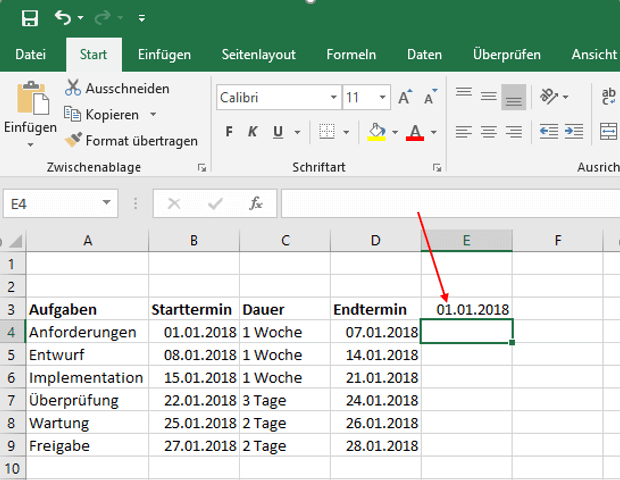The height and width of the screenshot is (480, 620).
Task: Select cell E3 containing 01.01.2018
Action: pyautogui.click(x=466, y=308)
